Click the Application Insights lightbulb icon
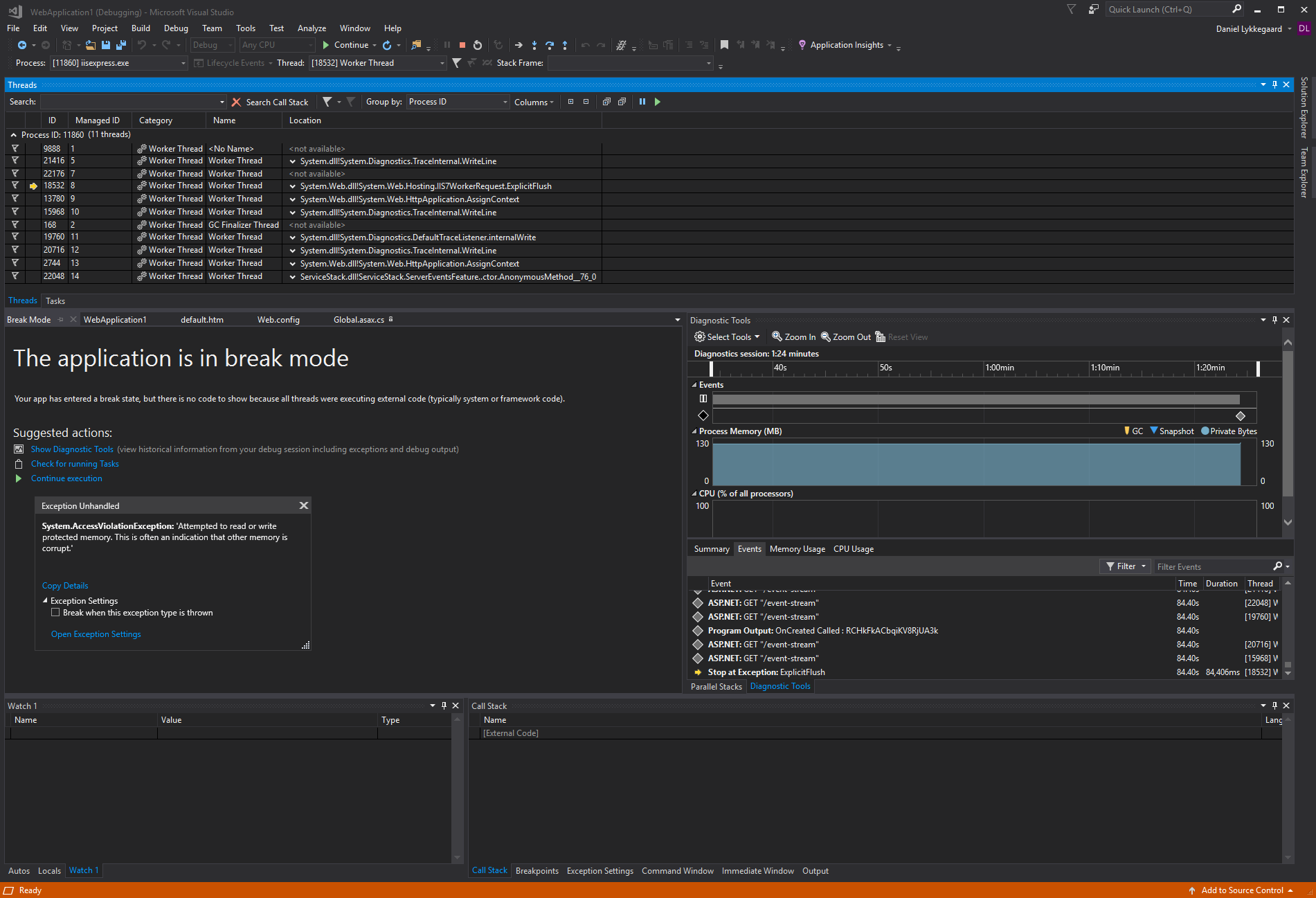The image size is (1316, 898). 802,45
